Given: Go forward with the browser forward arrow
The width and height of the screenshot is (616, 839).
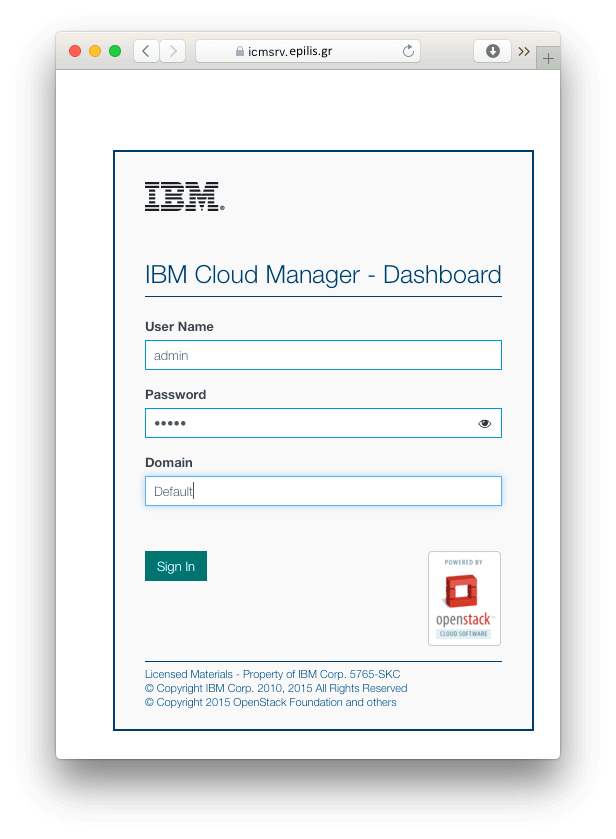Looking at the screenshot, I should pos(172,51).
